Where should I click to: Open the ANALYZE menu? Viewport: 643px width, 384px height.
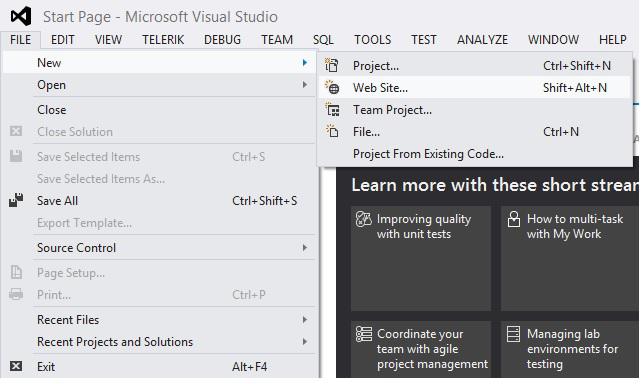click(x=482, y=40)
